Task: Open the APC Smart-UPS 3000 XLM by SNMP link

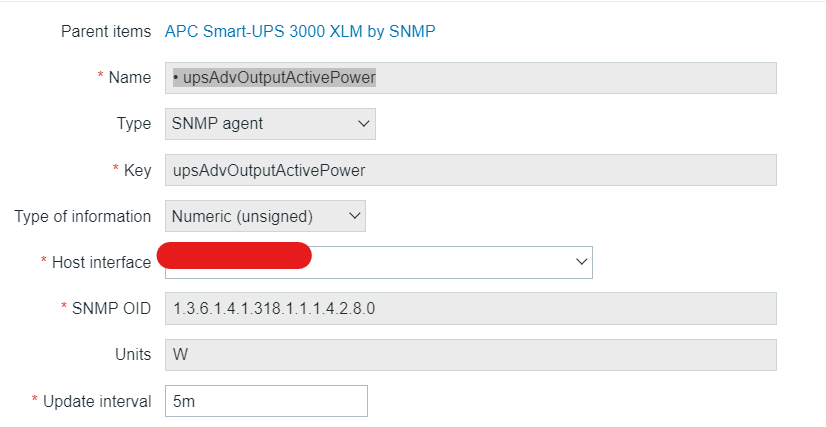Action: coord(300,31)
